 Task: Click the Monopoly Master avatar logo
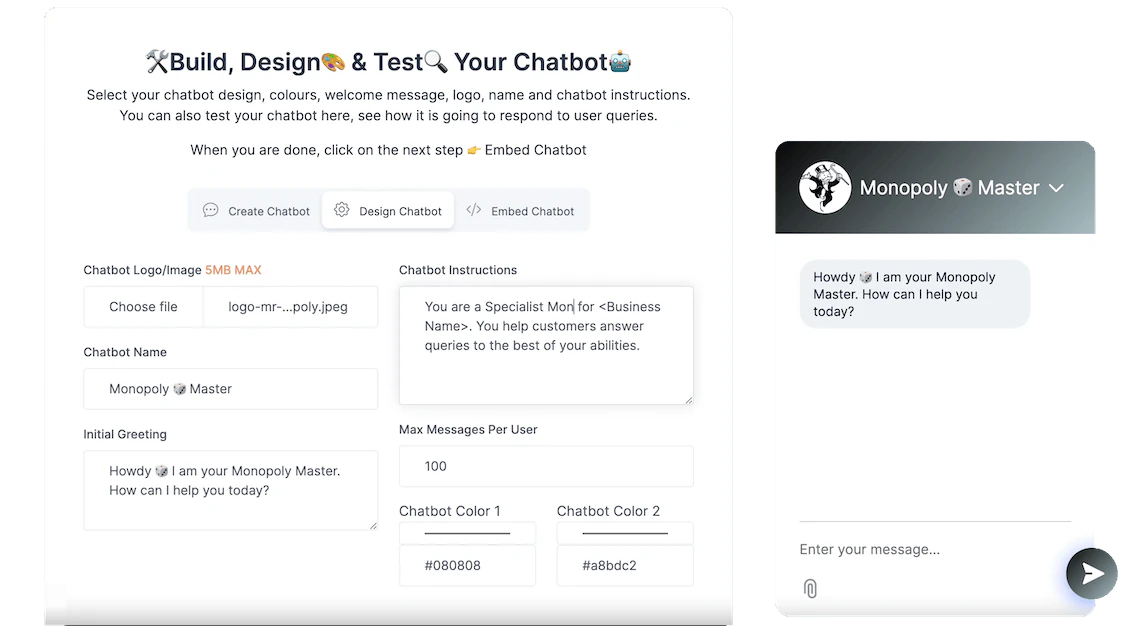(825, 187)
